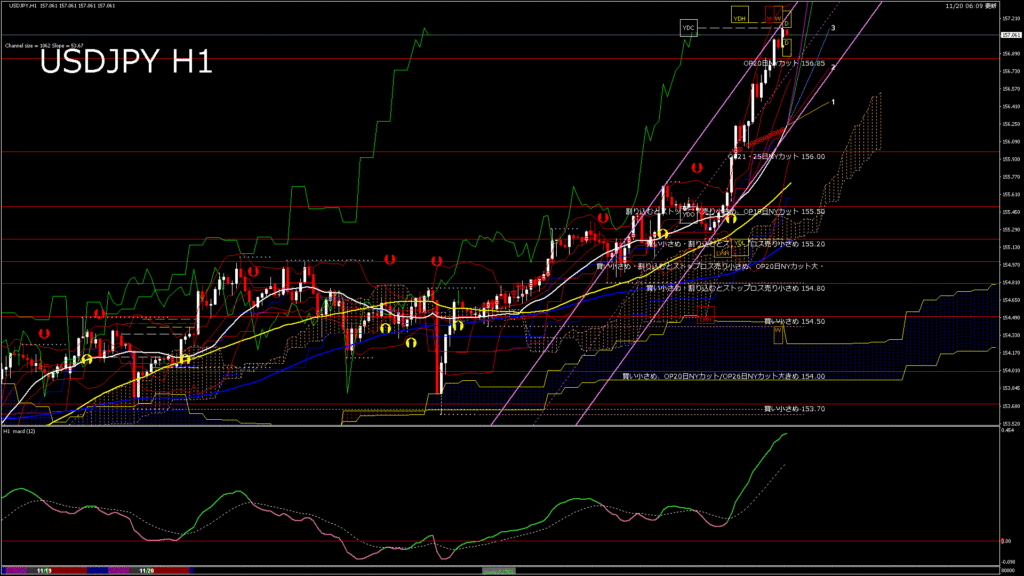Click the white YDC box marker
This screenshot has height=576, width=1024.
688,28
